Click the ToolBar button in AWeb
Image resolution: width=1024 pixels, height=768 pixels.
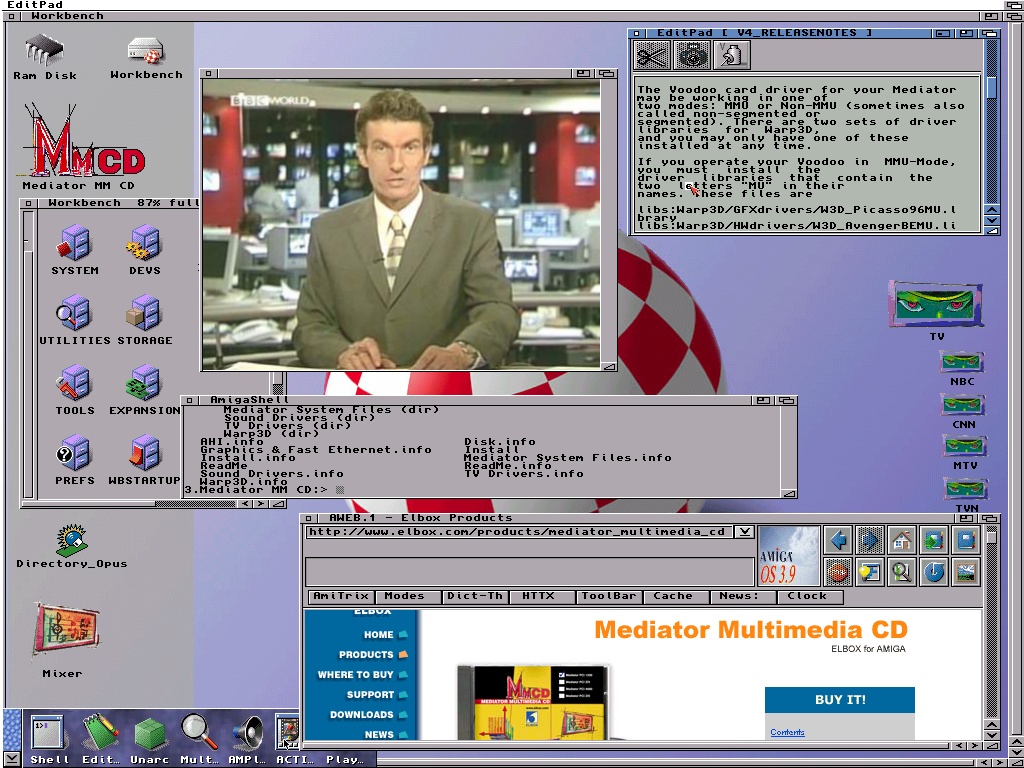point(609,596)
